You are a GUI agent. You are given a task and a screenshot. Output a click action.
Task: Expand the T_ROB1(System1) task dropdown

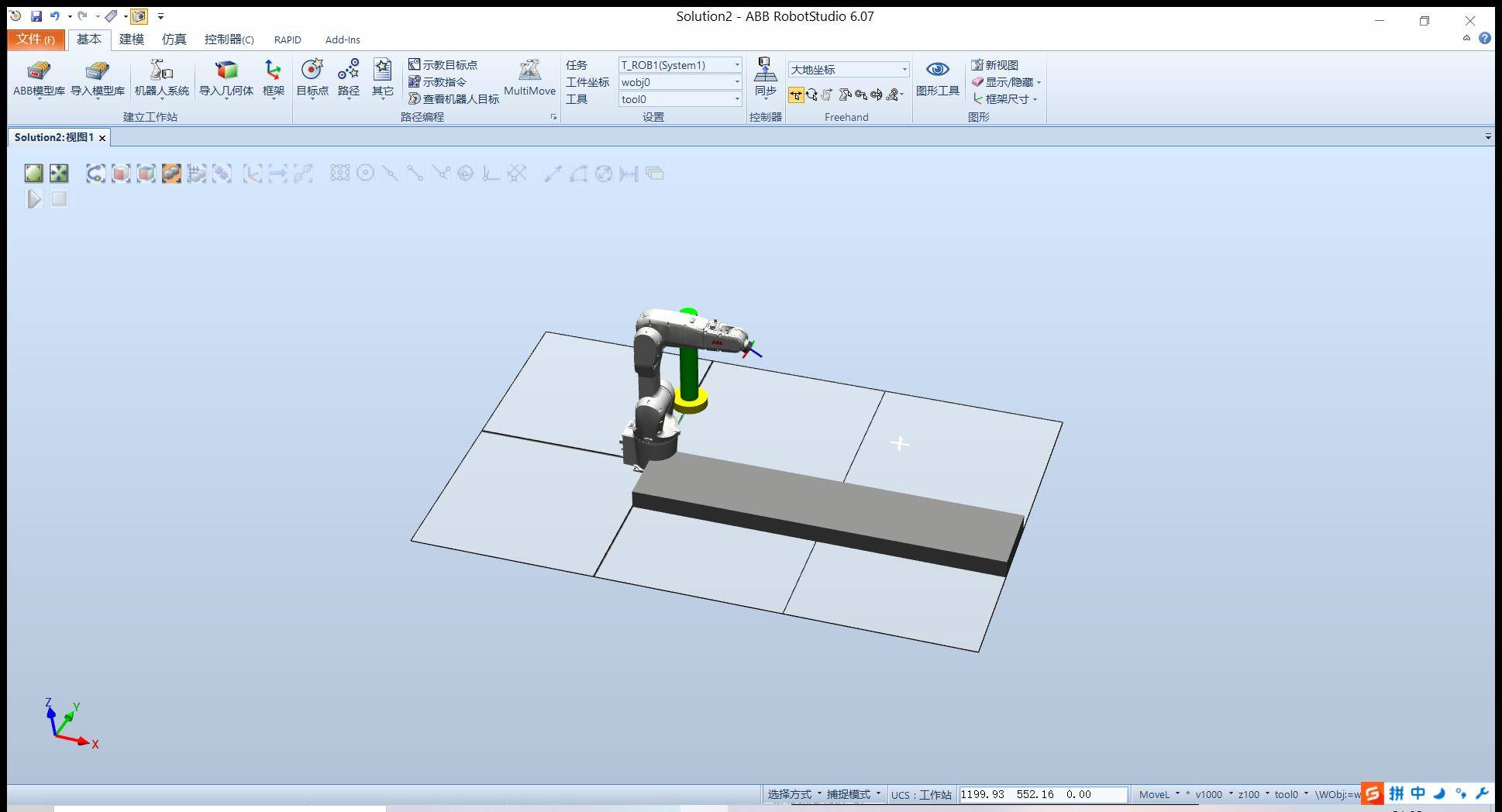[x=736, y=65]
